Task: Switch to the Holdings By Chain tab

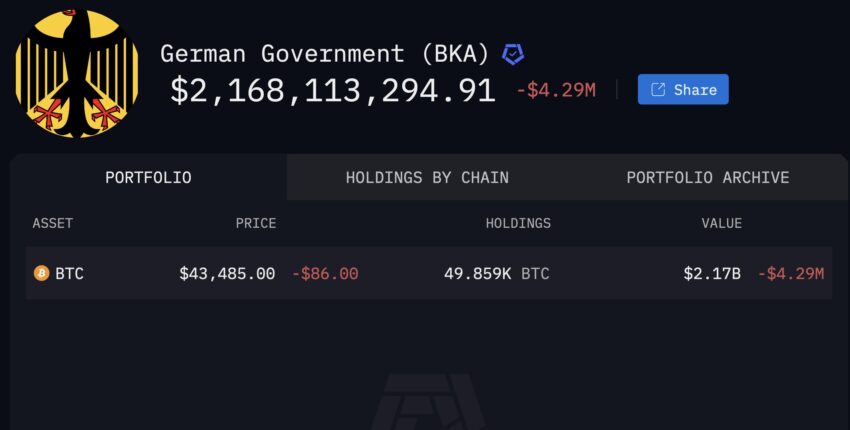Action: pos(427,177)
